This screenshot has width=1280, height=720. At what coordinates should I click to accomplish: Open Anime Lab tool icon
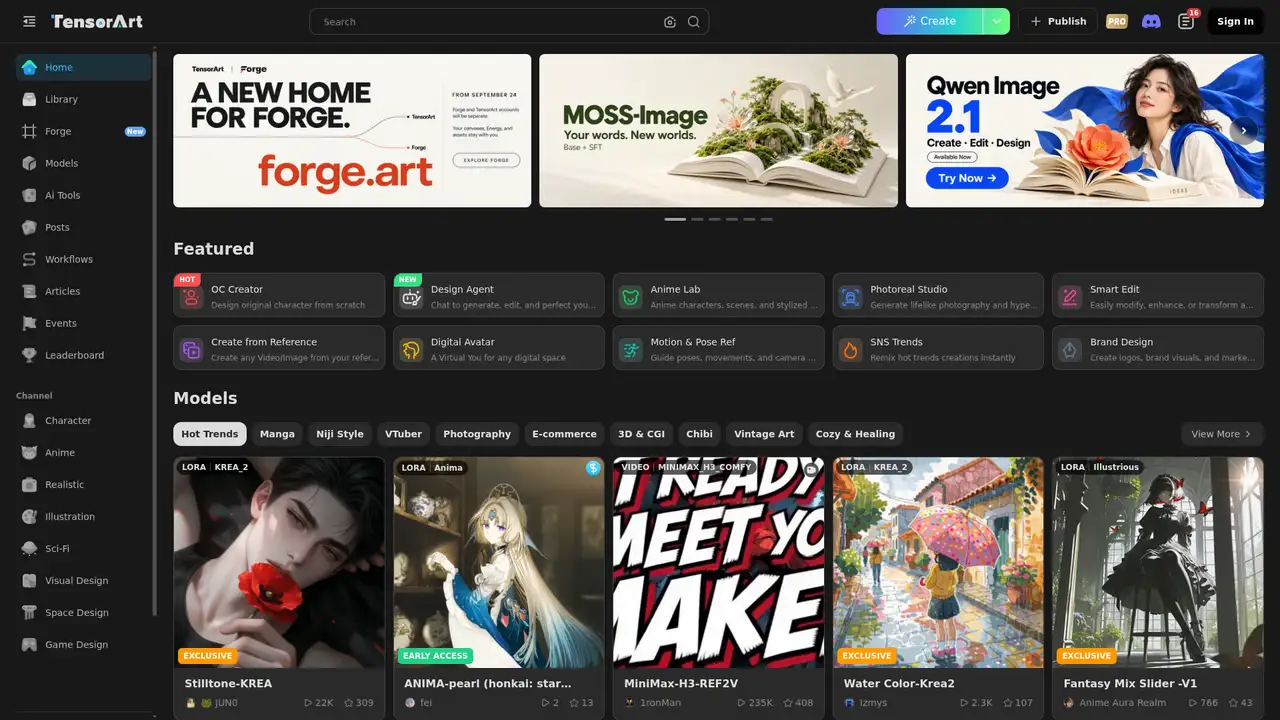pos(630,297)
